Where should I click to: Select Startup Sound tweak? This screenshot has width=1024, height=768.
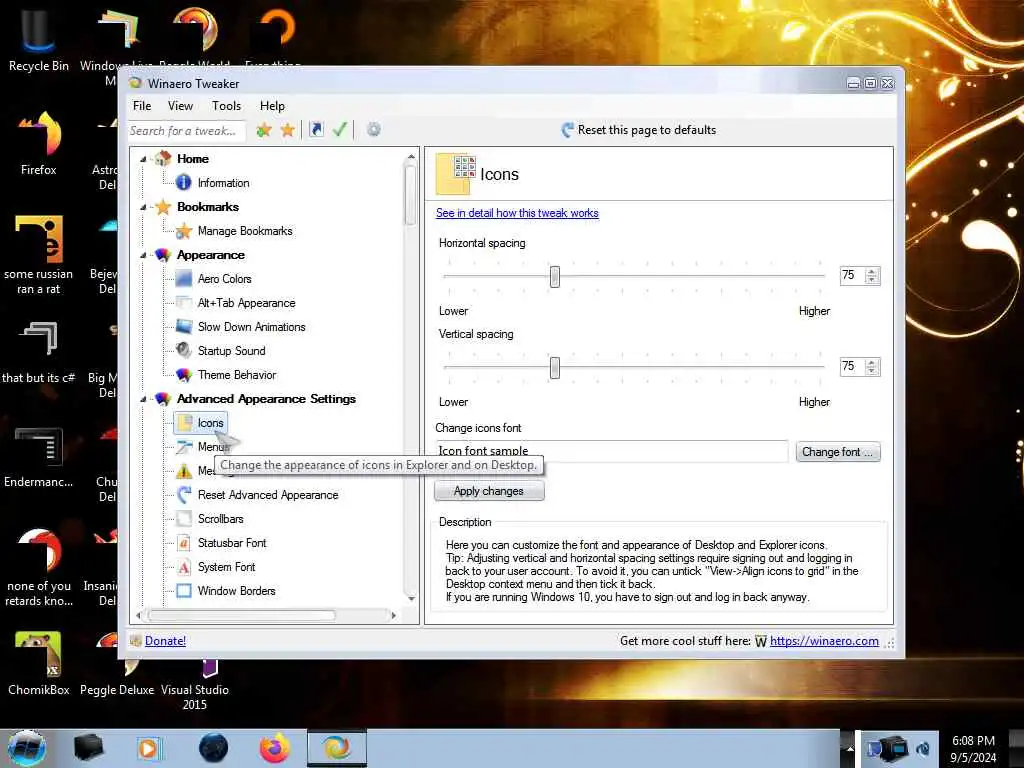231,351
